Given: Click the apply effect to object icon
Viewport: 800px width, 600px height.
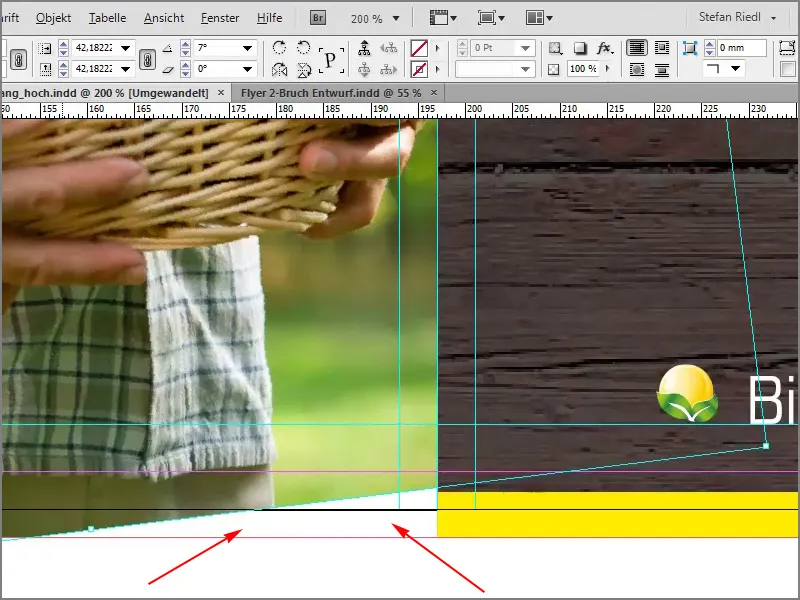Looking at the screenshot, I should (555, 48).
